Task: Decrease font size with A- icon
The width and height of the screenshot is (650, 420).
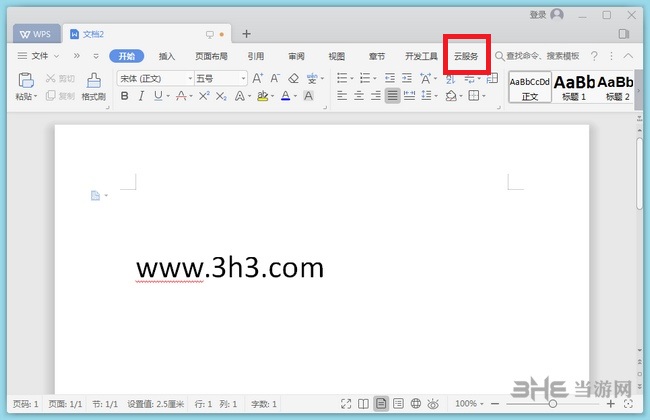Action: 275,78
